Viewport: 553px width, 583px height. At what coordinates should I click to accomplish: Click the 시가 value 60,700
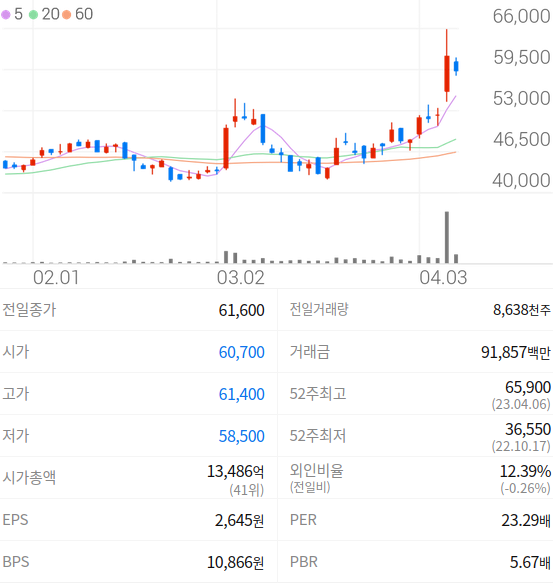pyautogui.click(x=241, y=352)
